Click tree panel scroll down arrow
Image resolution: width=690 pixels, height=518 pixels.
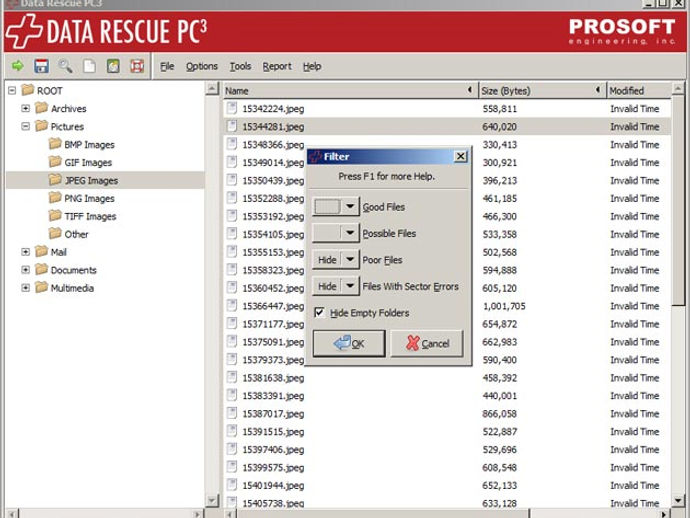pos(212,500)
